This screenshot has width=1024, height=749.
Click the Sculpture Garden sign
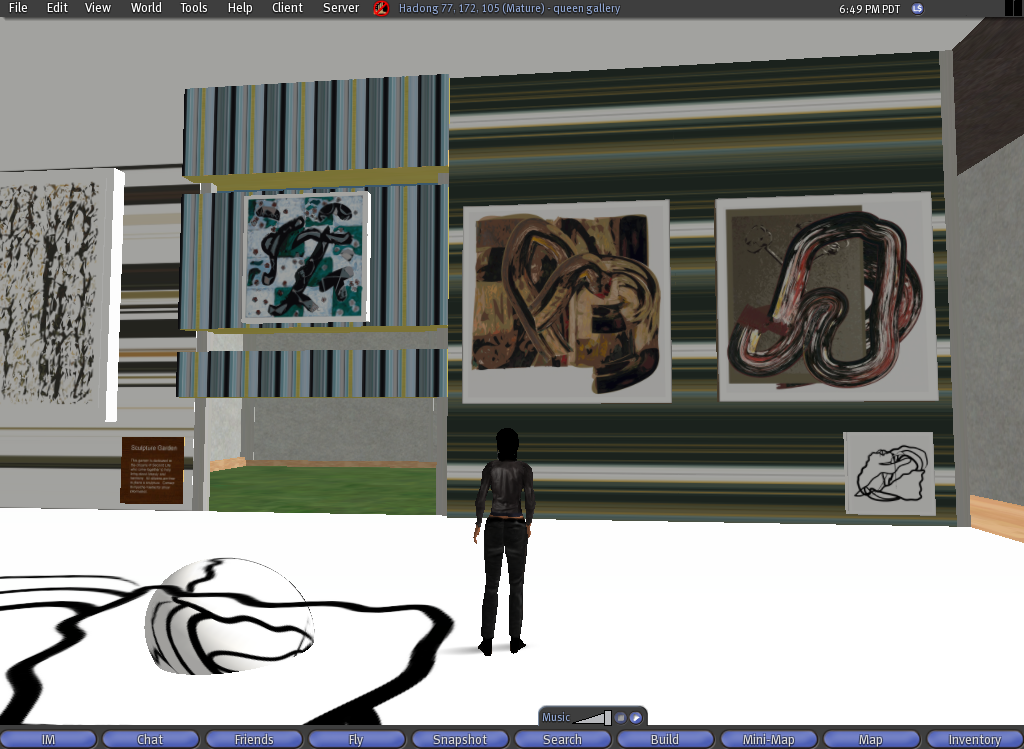[x=152, y=470]
